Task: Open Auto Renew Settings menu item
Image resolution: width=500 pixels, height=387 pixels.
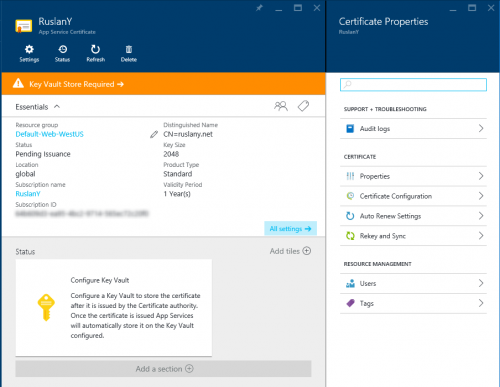Action: pos(413,216)
